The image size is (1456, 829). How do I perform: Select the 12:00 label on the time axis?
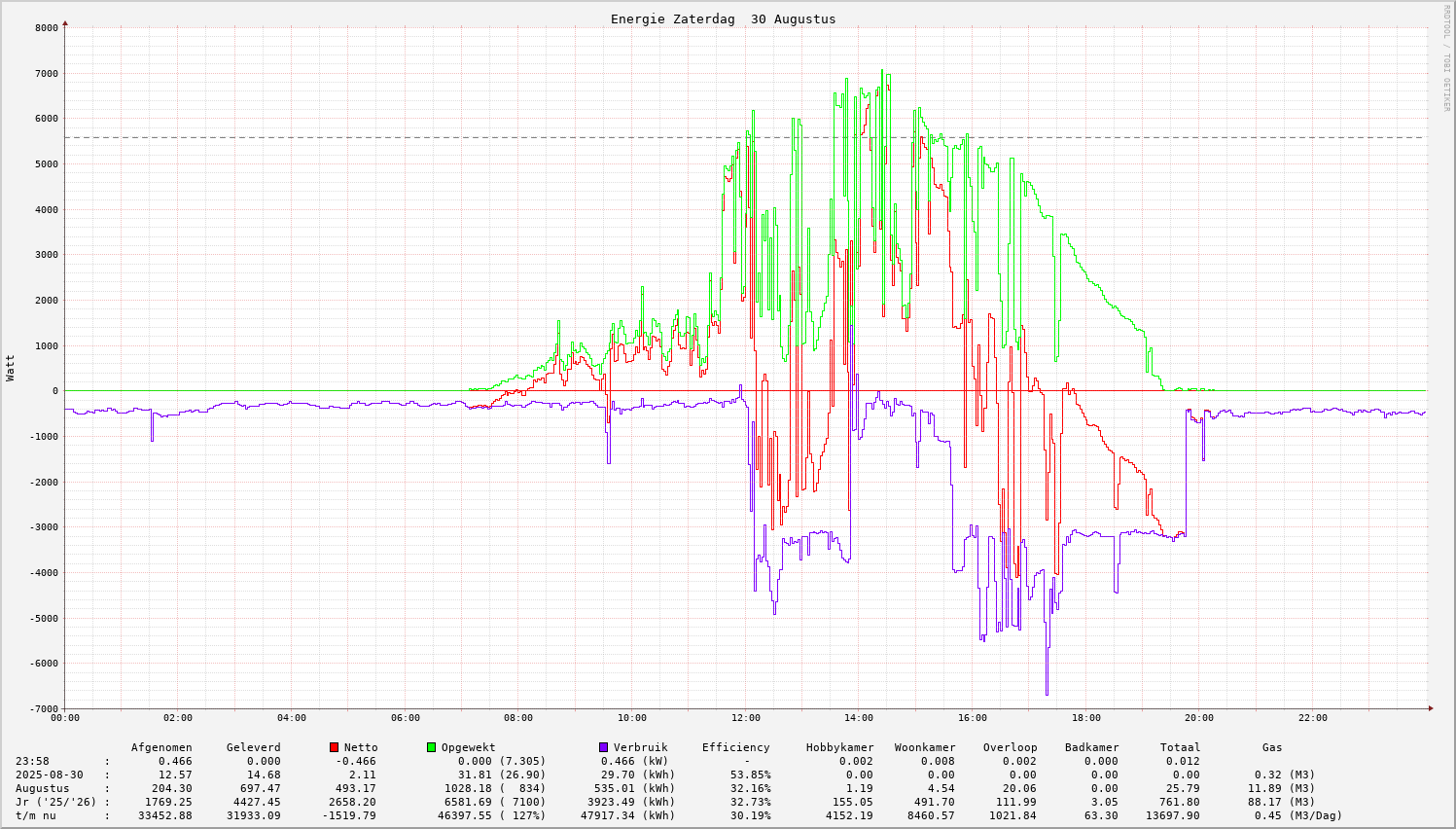[745, 718]
